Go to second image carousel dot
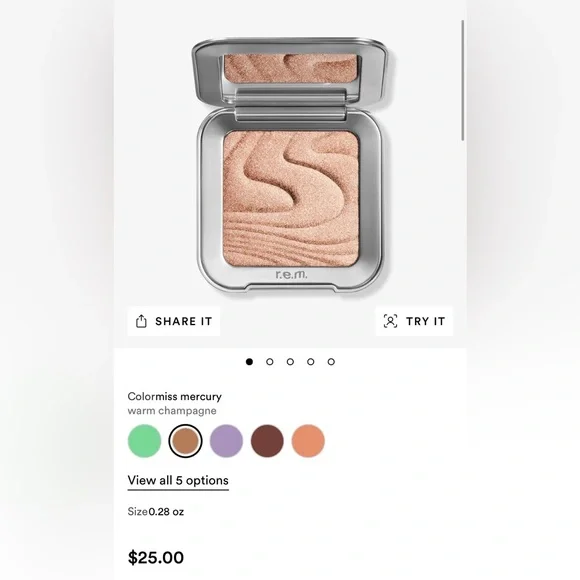The image size is (580, 580). [x=270, y=362]
